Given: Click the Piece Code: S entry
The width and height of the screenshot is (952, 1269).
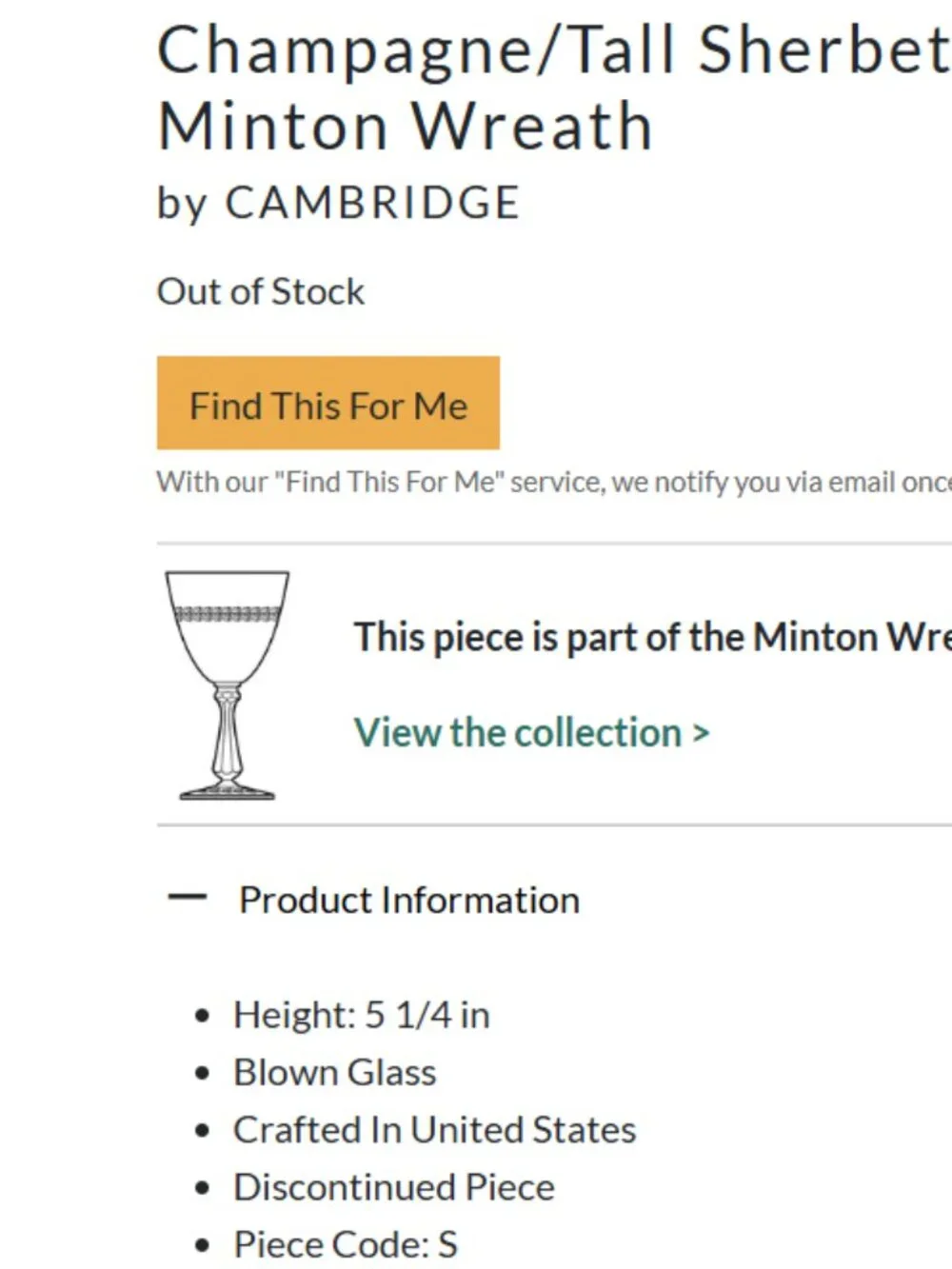Looking at the screenshot, I should click(346, 1244).
